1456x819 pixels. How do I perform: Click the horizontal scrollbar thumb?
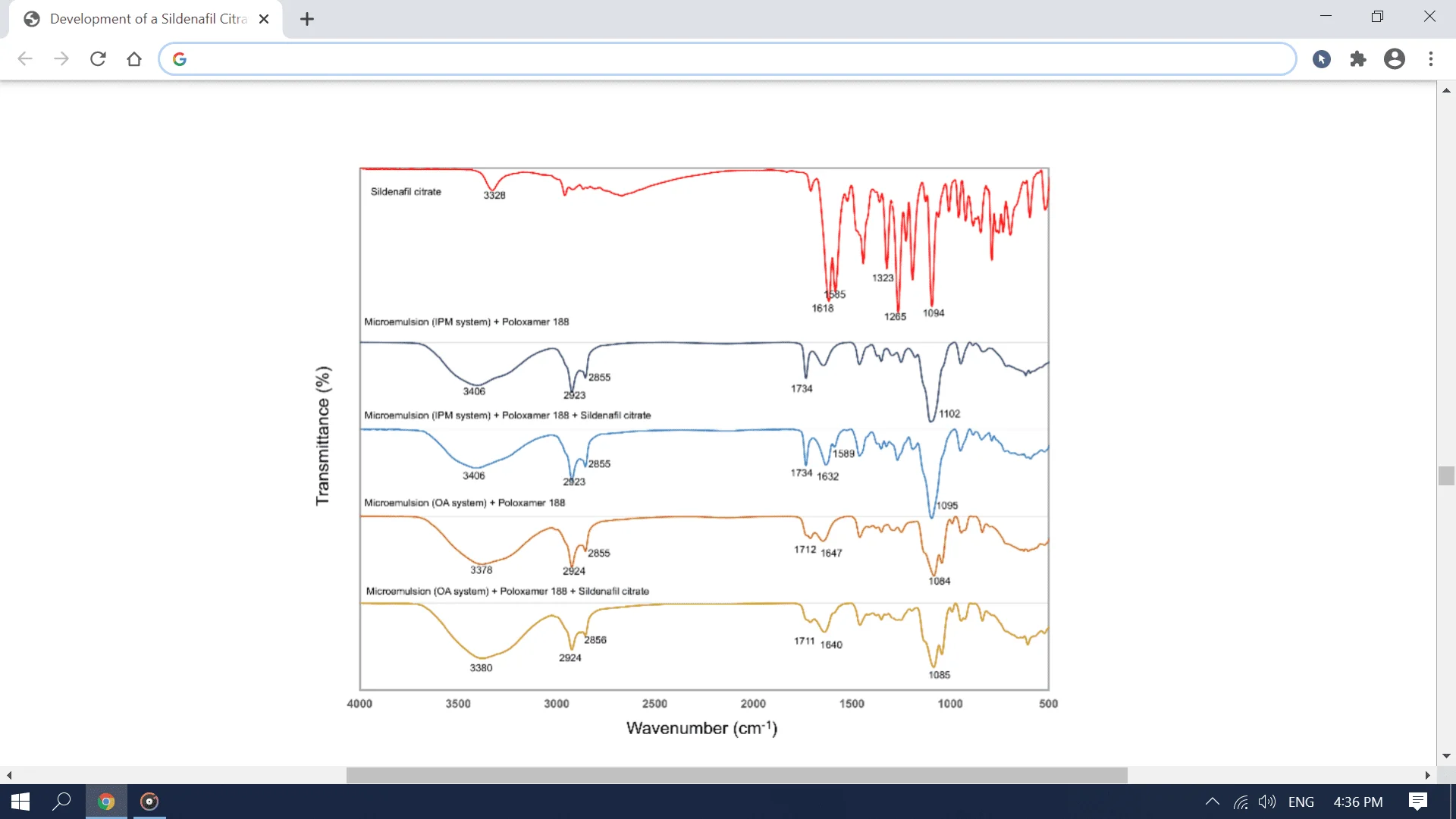click(737, 776)
